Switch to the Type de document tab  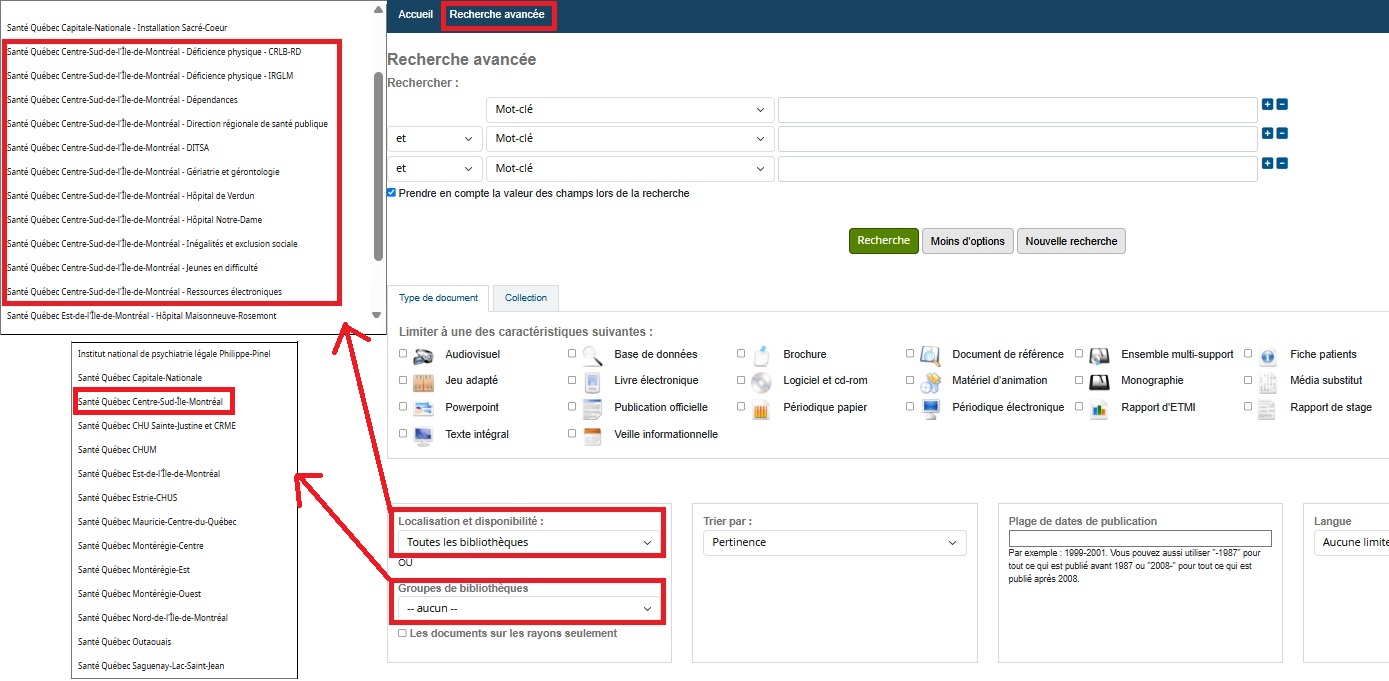pyautogui.click(x=439, y=298)
